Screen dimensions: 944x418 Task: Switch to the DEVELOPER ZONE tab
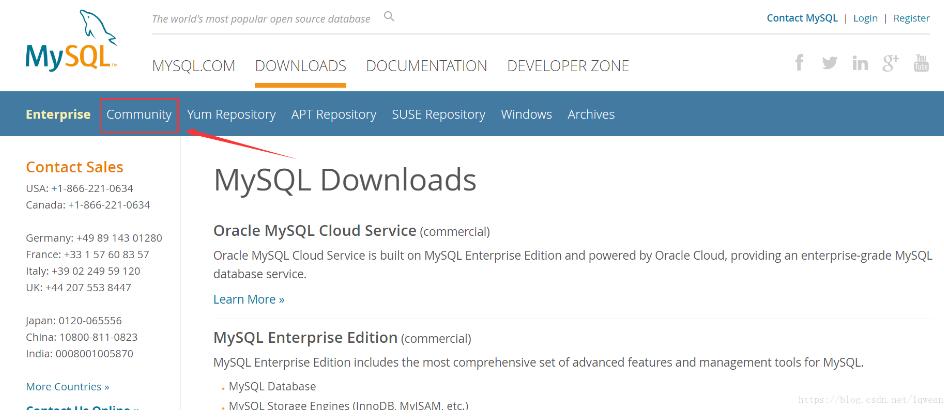pyautogui.click(x=568, y=66)
